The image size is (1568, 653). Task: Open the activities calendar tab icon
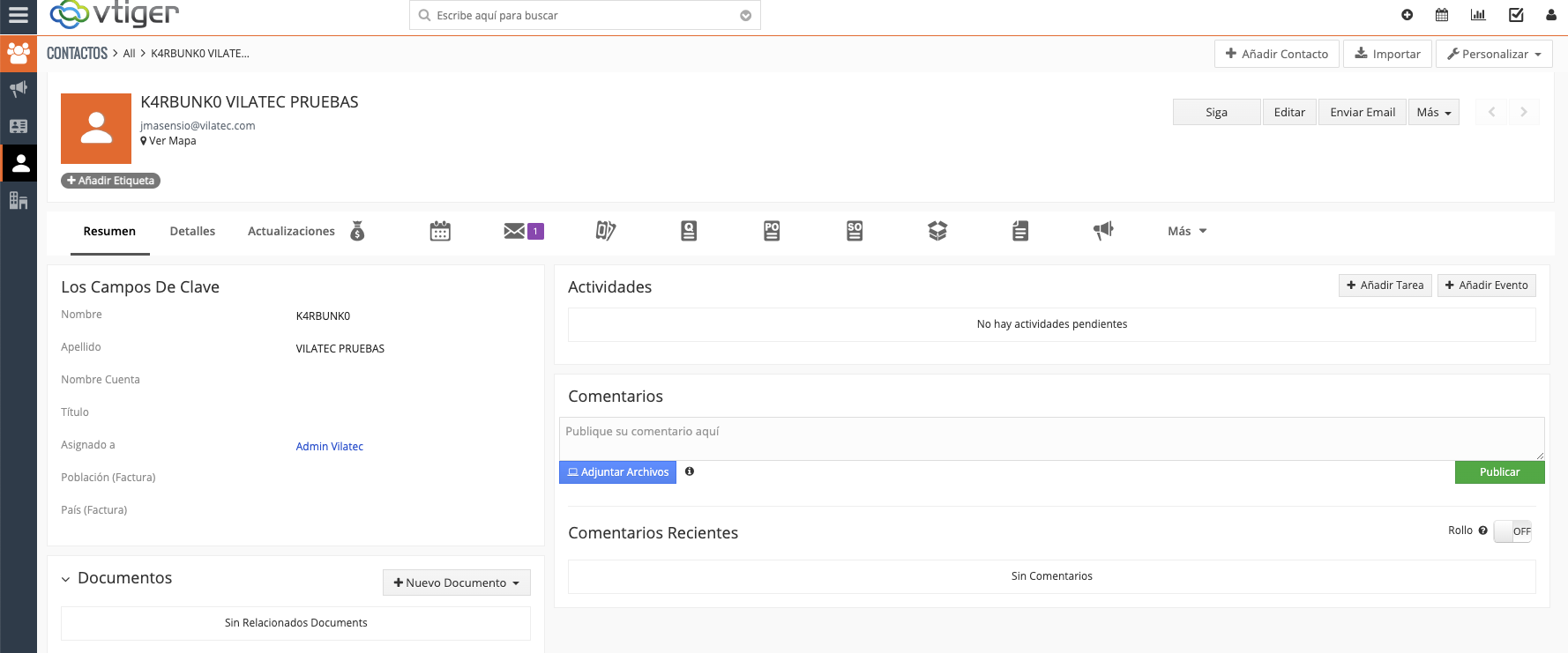coord(440,231)
